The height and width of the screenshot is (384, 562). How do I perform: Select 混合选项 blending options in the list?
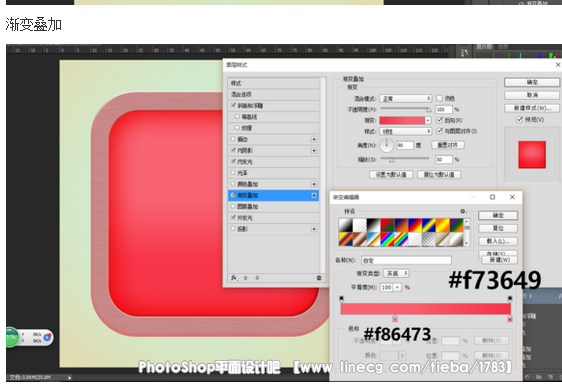pos(273,94)
